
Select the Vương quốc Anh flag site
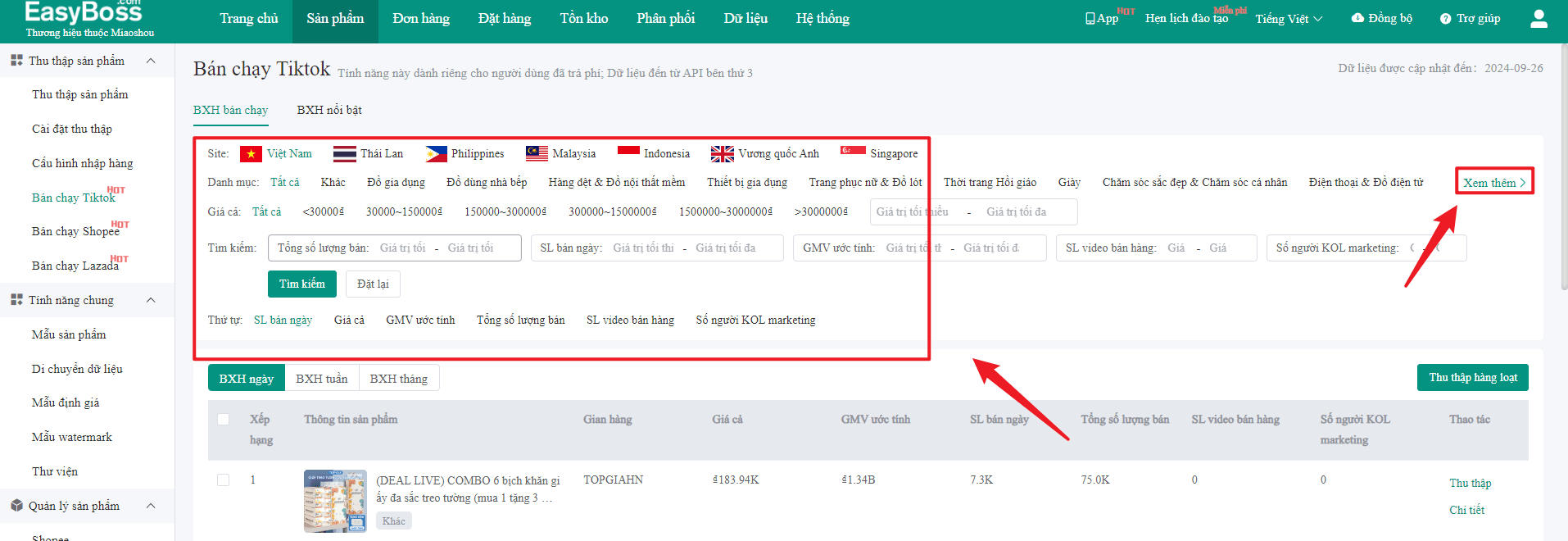723,154
